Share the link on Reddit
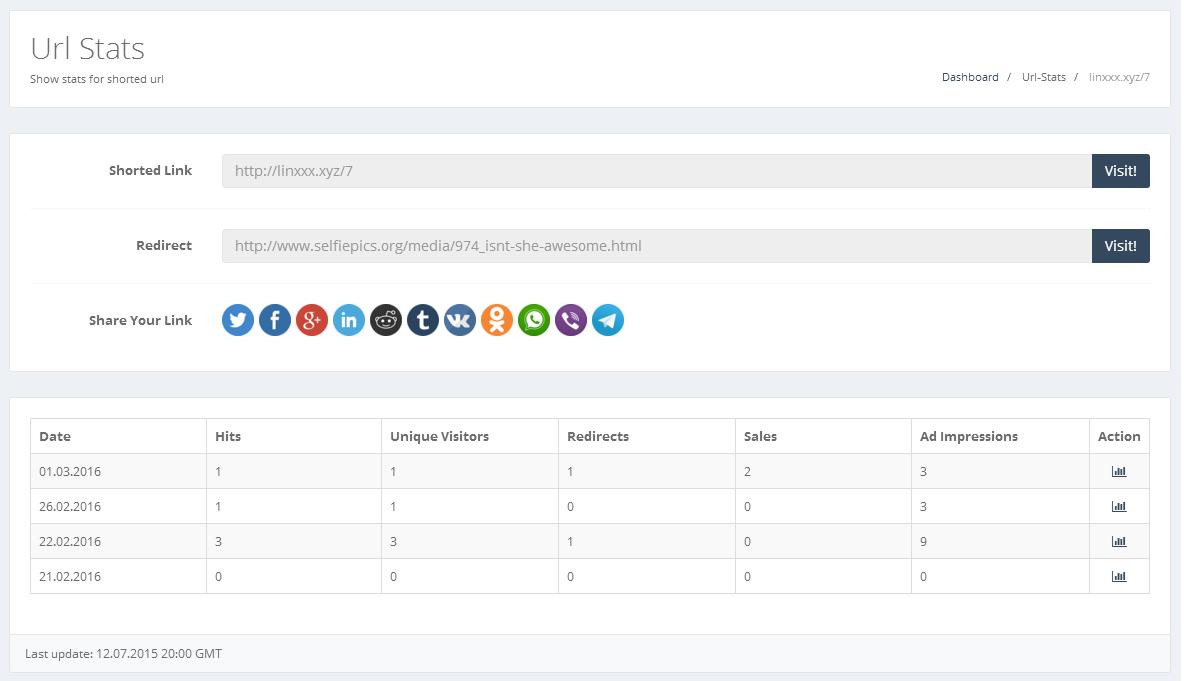 [386, 320]
